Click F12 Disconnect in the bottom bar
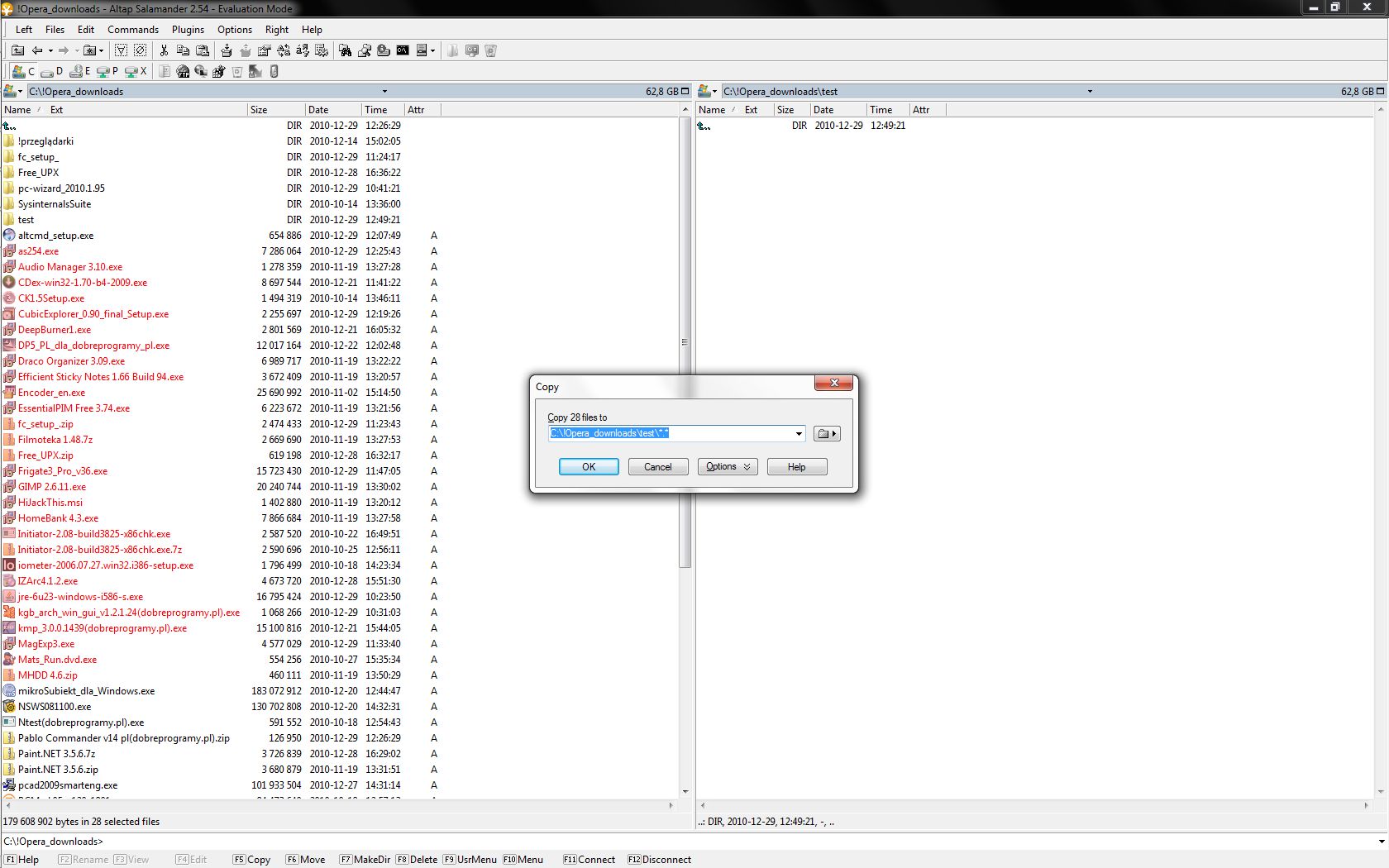1389x868 pixels. (x=659, y=860)
